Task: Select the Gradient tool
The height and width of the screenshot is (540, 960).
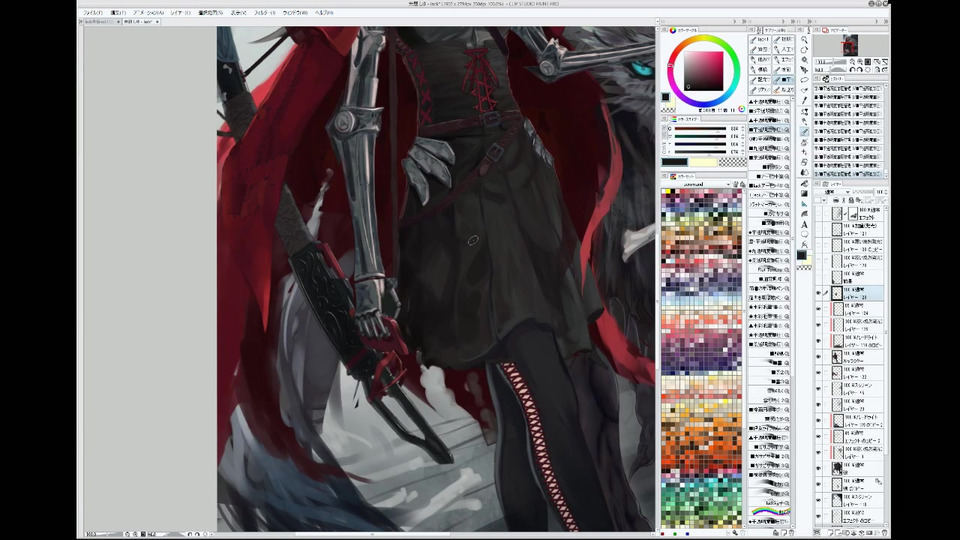Action: click(804, 193)
